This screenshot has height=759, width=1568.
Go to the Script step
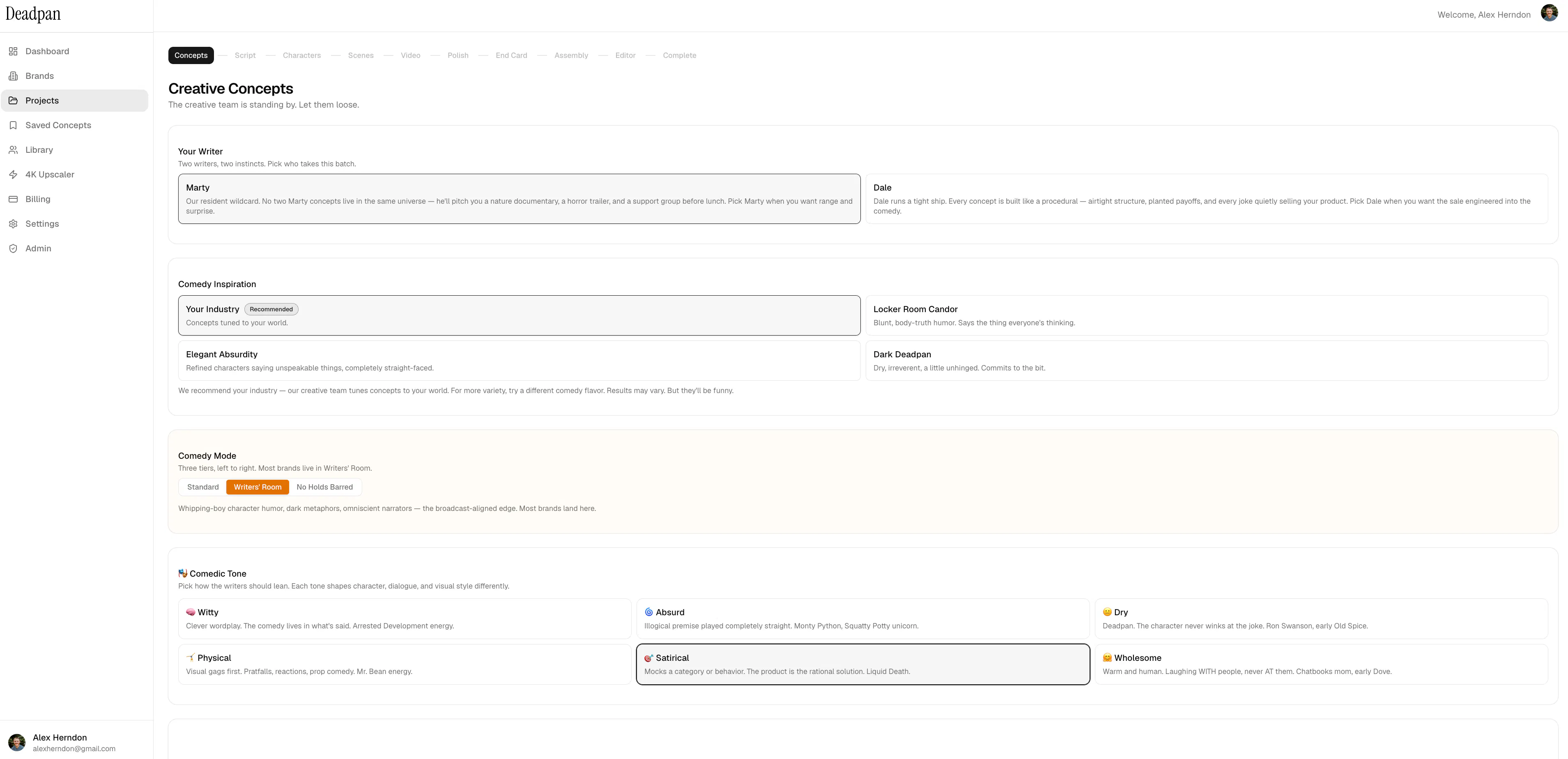245,55
